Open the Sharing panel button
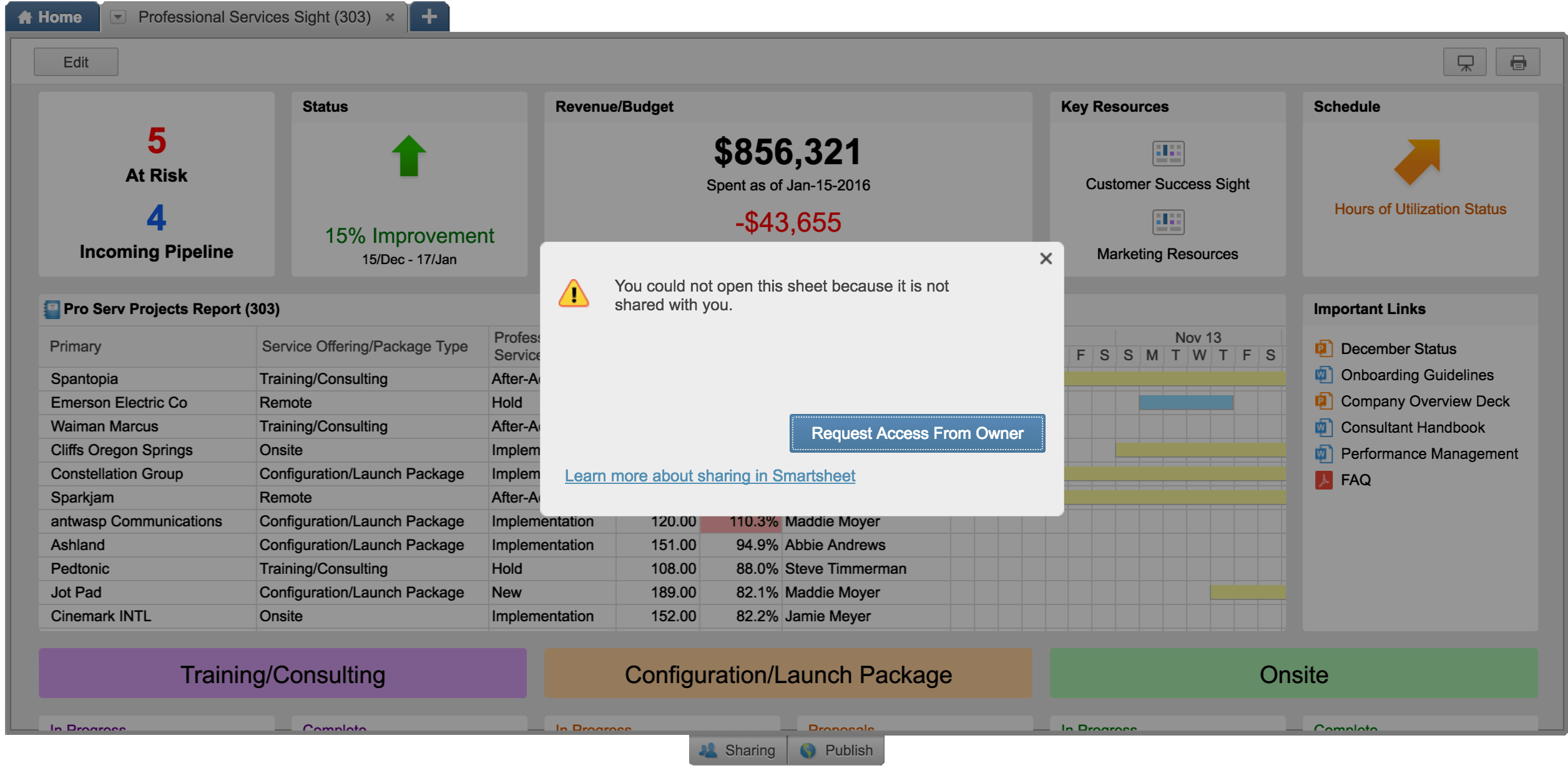 click(x=738, y=751)
